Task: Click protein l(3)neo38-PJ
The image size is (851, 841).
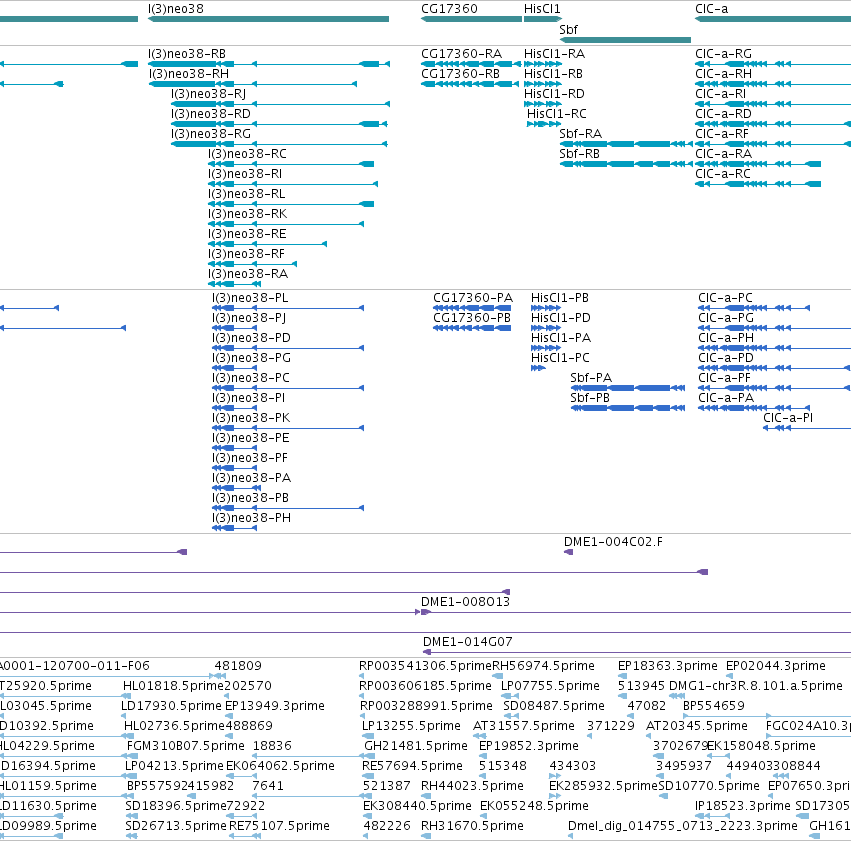Action: (234, 328)
